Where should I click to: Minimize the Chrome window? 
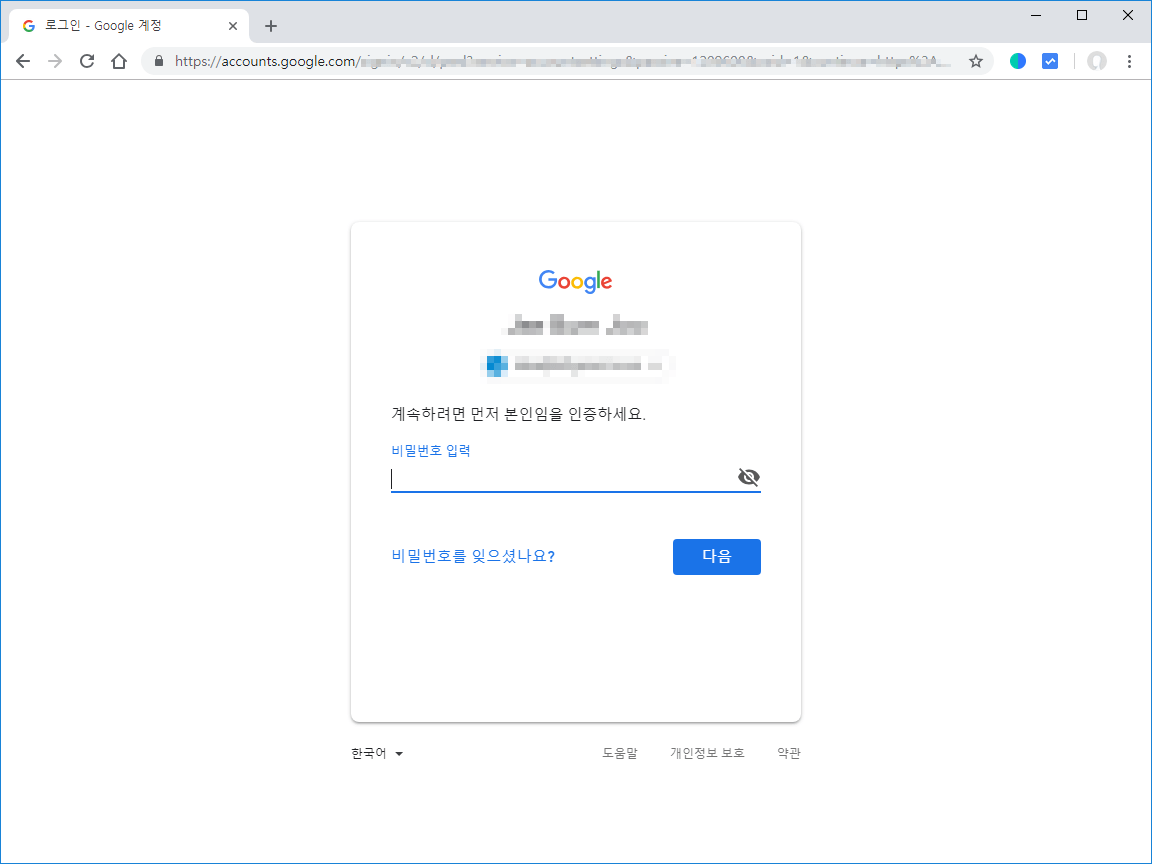click(1036, 15)
